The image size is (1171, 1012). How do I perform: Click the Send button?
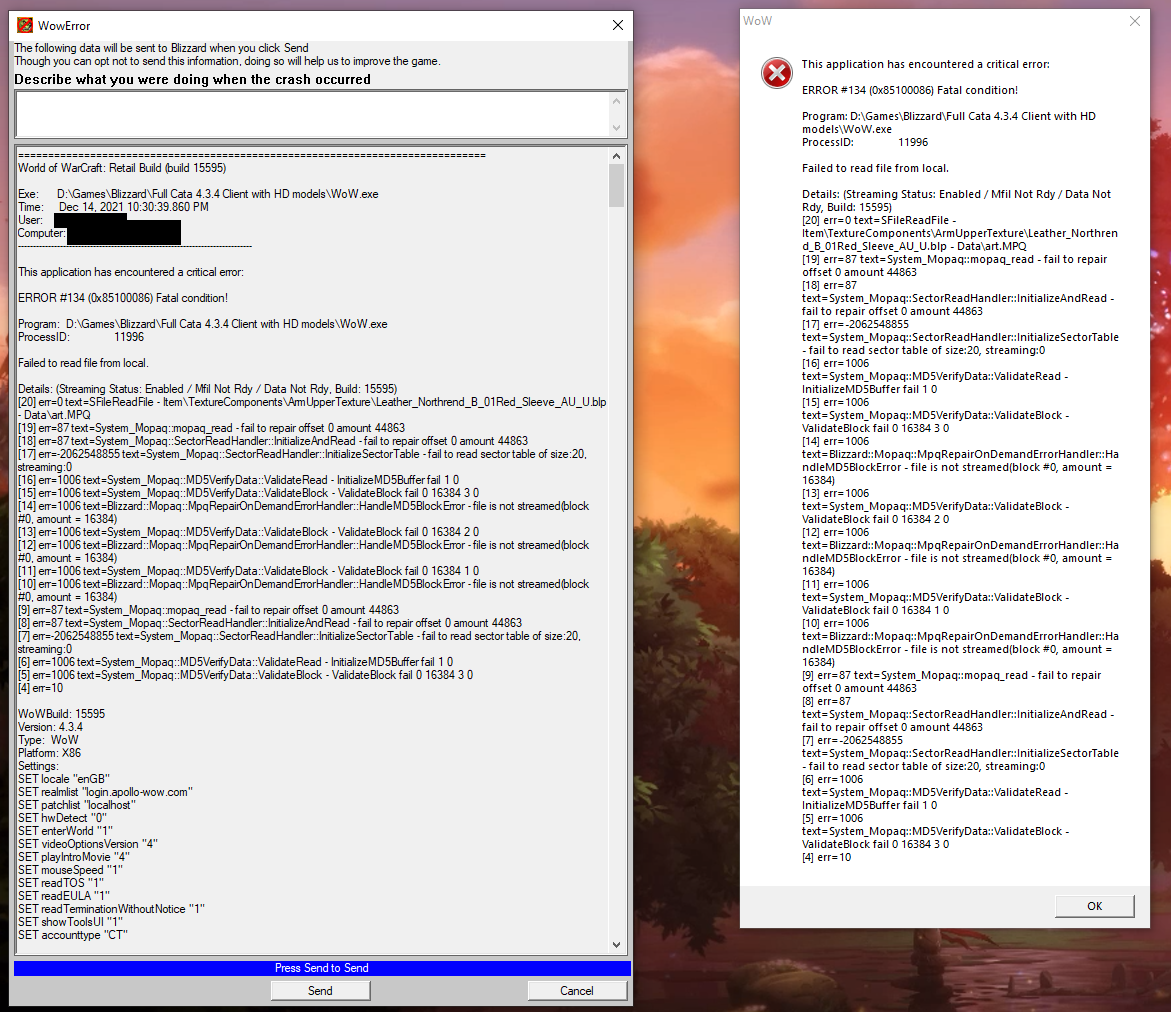pos(320,990)
